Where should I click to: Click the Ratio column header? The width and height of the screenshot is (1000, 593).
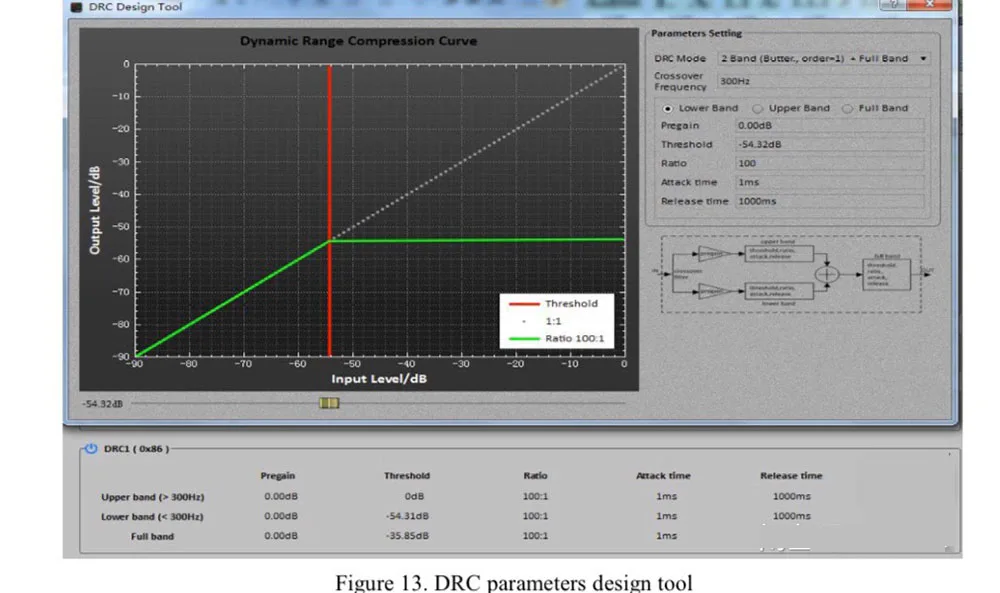[x=535, y=476]
